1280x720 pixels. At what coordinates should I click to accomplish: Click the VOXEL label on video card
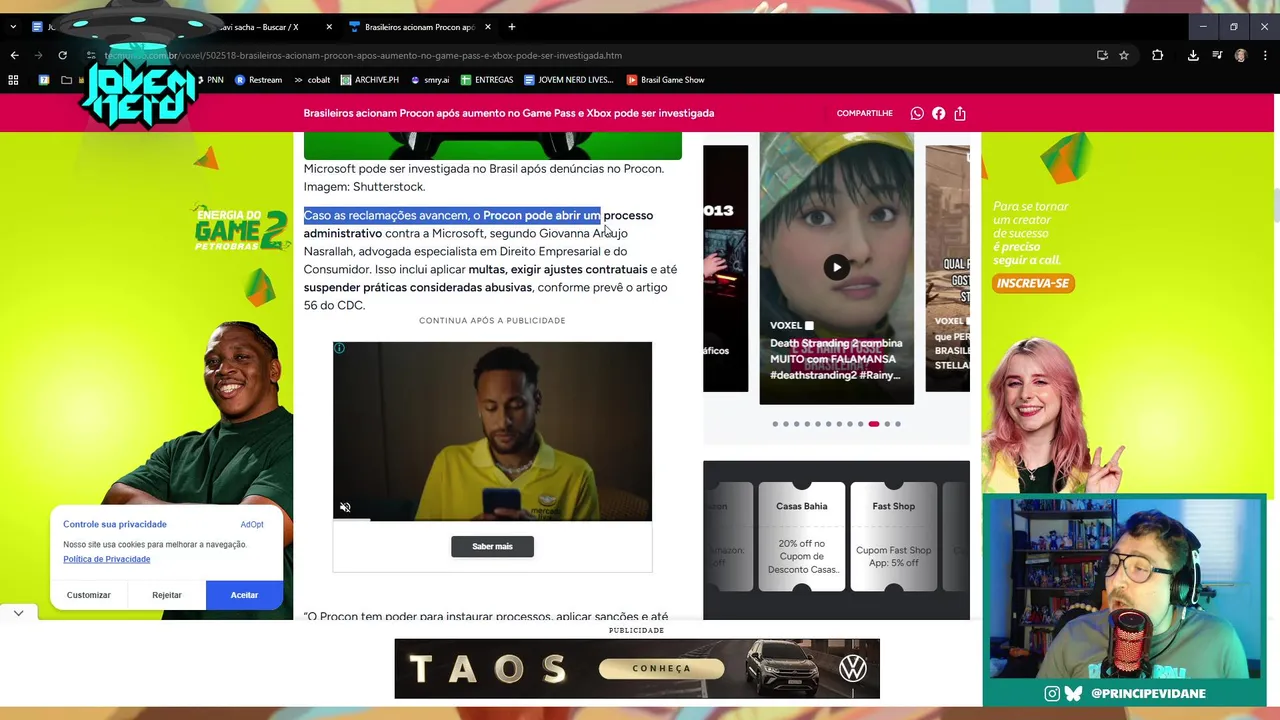point(786,325)
